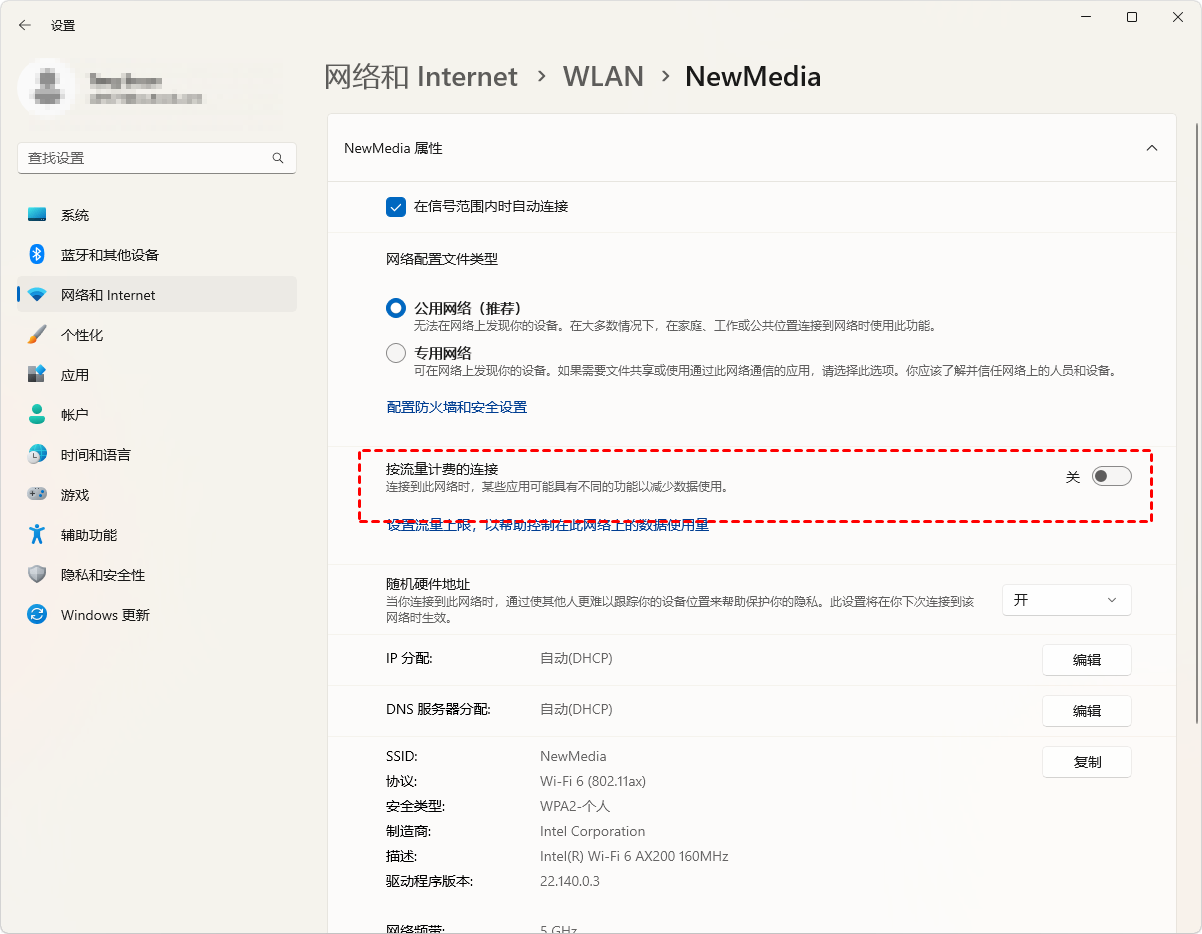This screenshot has height=934, width=1202.
Task: Go to 隐私和安全性 settings
Action: pos(102,575)
